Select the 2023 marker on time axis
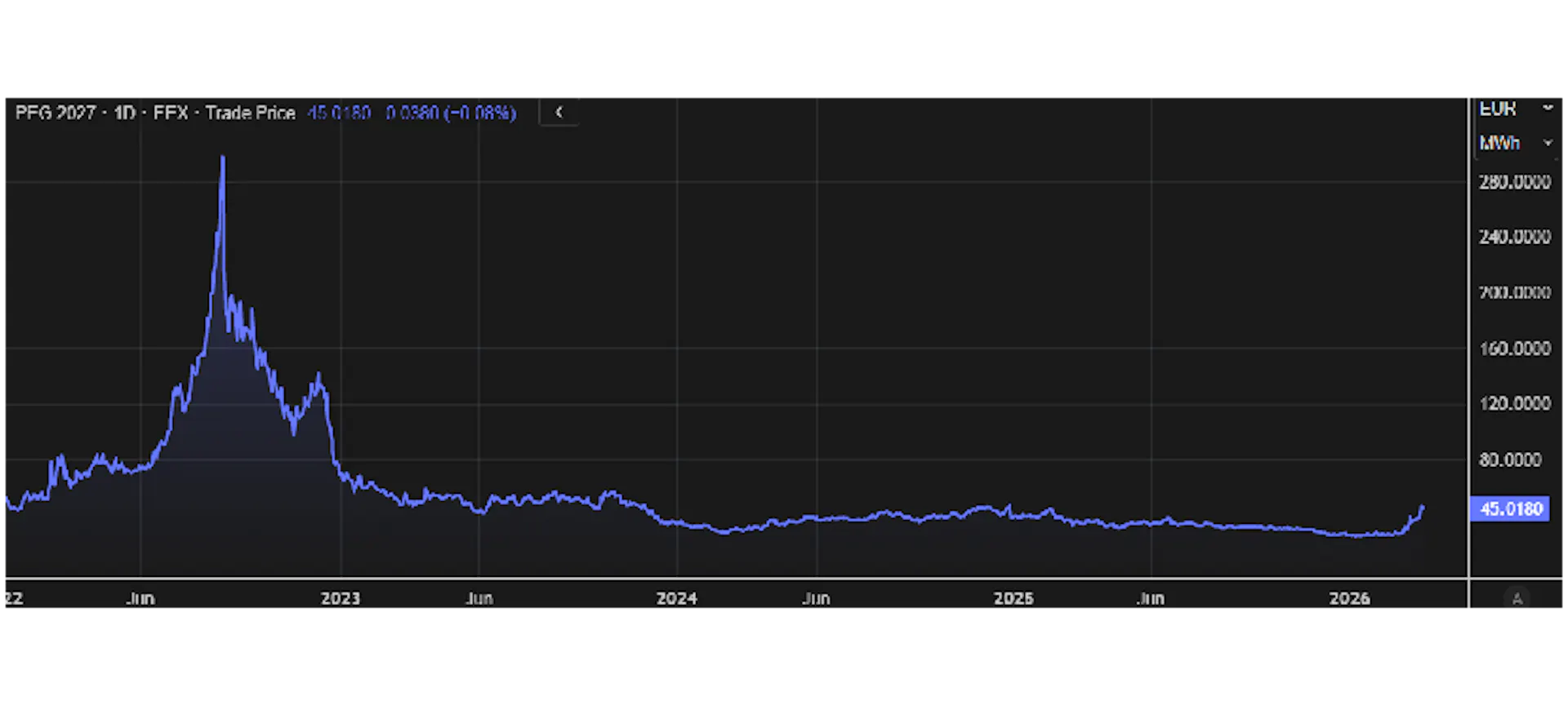The height and width of the screenshot is (706, 1568). coord(341,598)
